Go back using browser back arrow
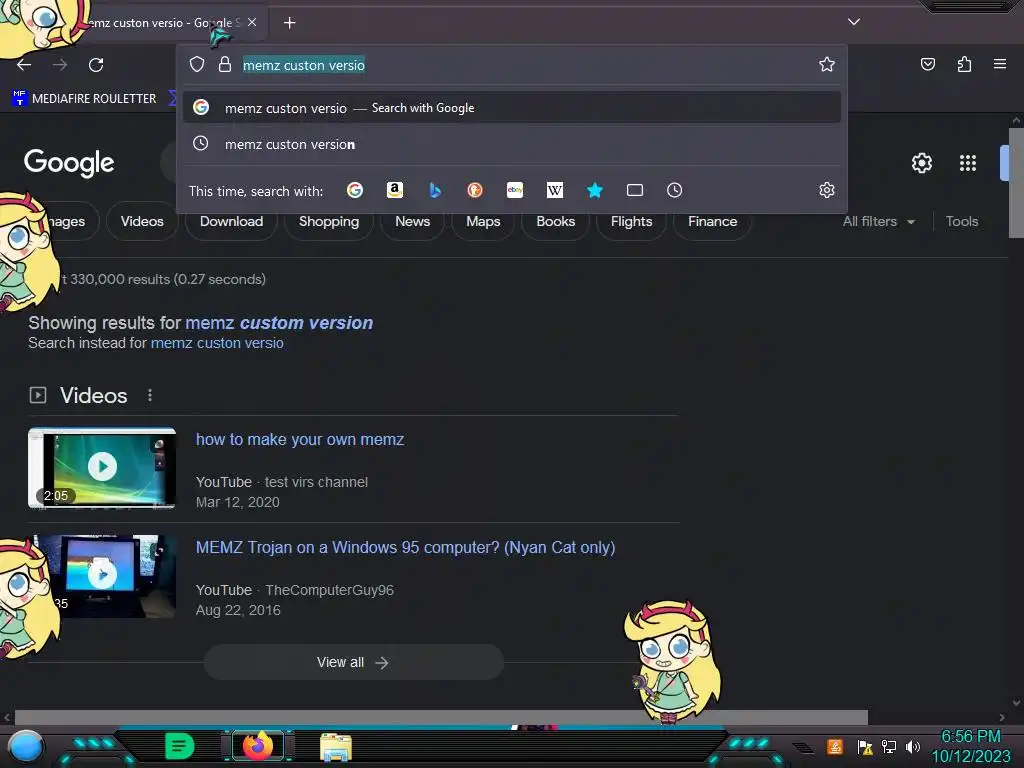This screenshot has height=768, width=1024. 24,65
